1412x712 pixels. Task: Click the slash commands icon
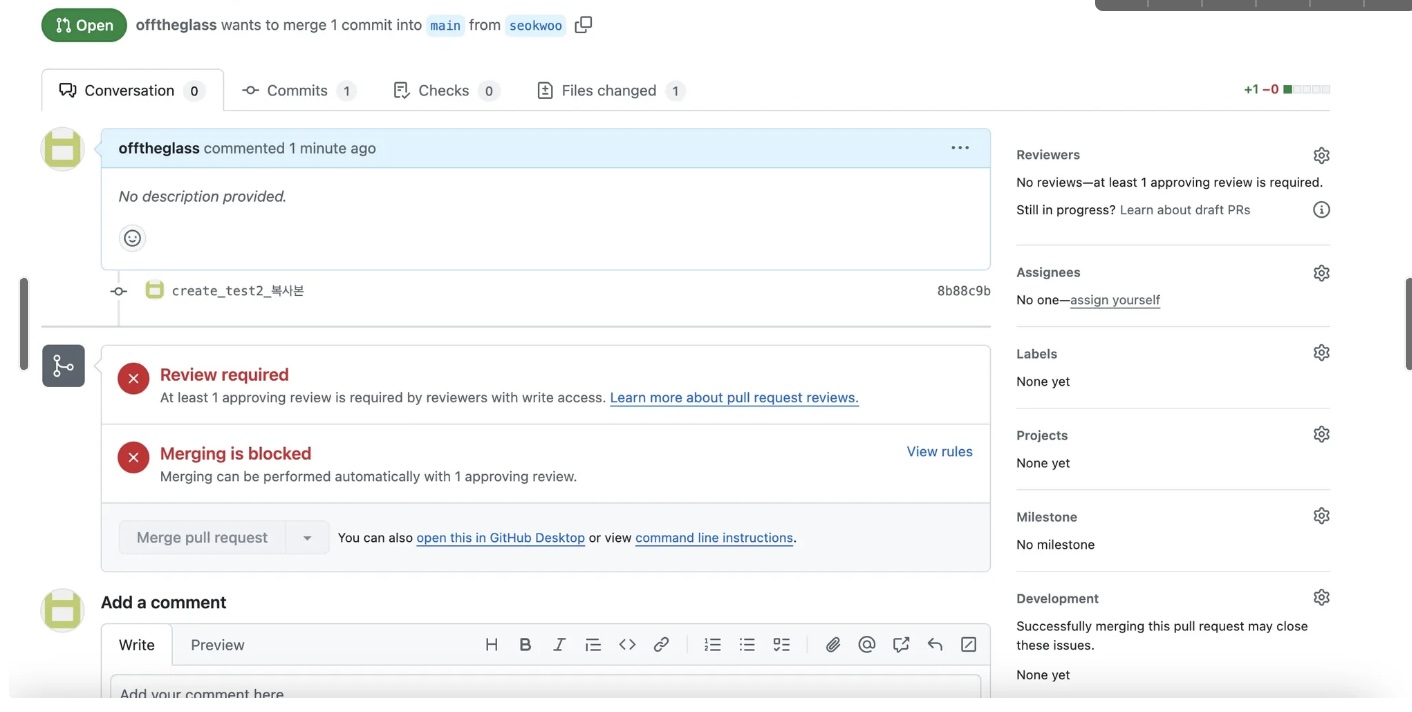click(x=968, y=645)
